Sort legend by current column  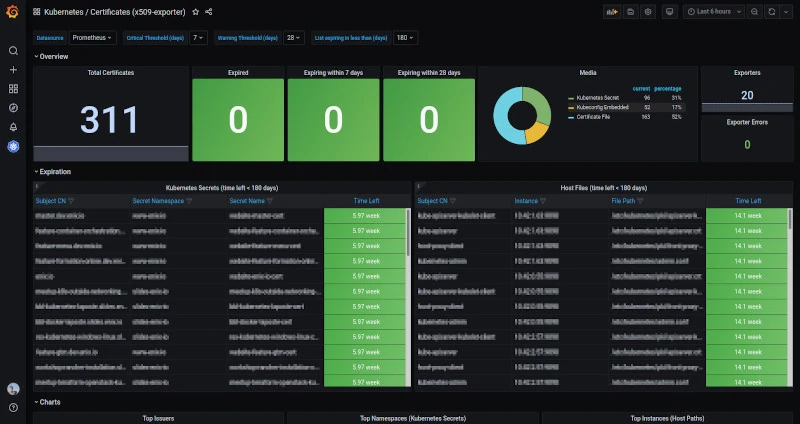(641, 89)
